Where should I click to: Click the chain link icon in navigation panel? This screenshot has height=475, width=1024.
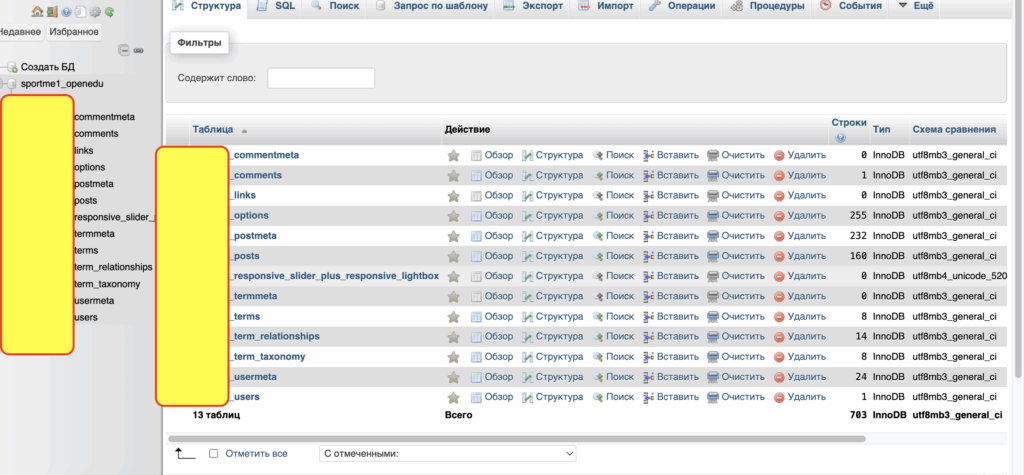(139, 50)
